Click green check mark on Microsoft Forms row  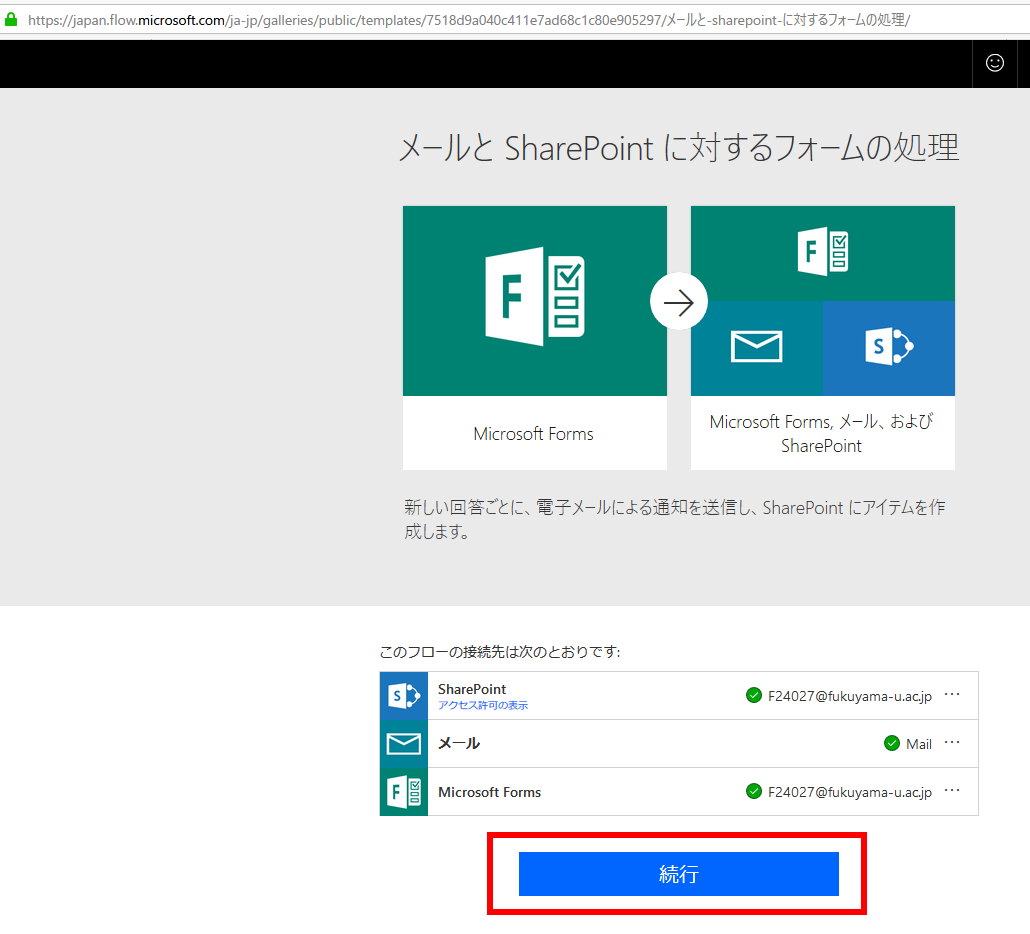tap(753, 791)
